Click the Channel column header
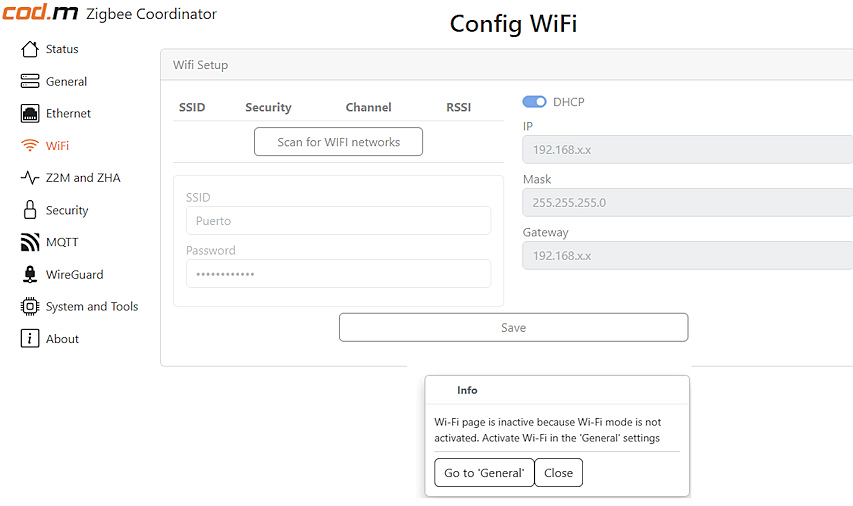Image resolution: width=853 pixels, height=506 pixels. (x=368, y=107)
